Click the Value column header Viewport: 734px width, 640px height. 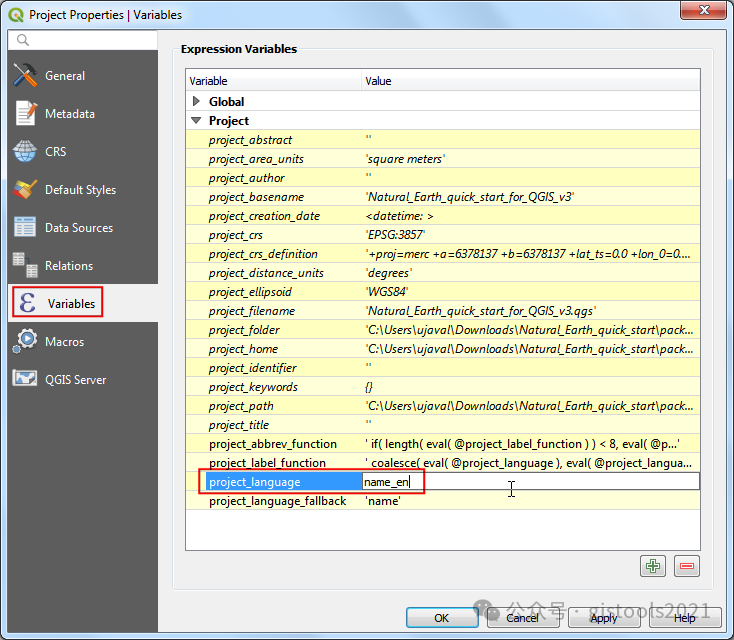(531, 81)
